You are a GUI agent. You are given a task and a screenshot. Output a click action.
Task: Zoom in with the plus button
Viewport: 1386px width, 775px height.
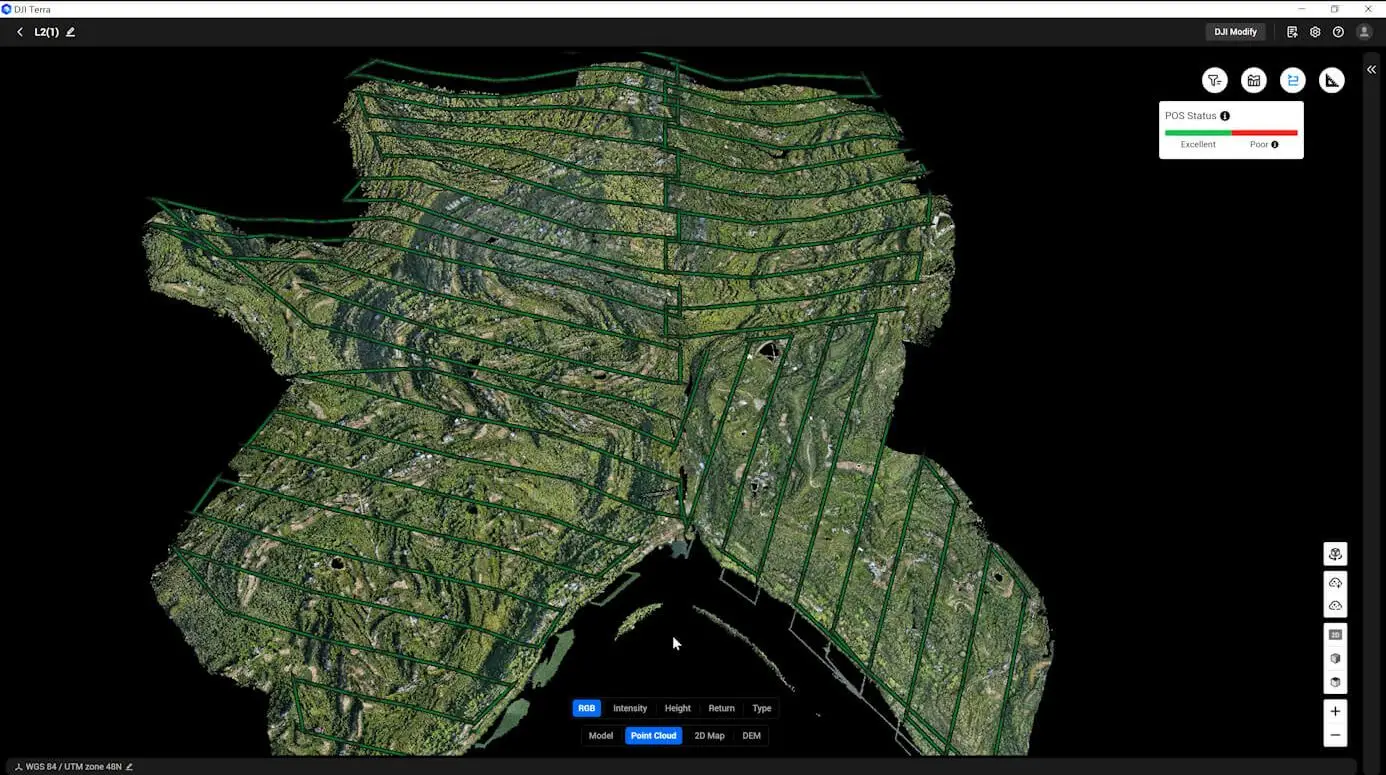pos(1335,712)
